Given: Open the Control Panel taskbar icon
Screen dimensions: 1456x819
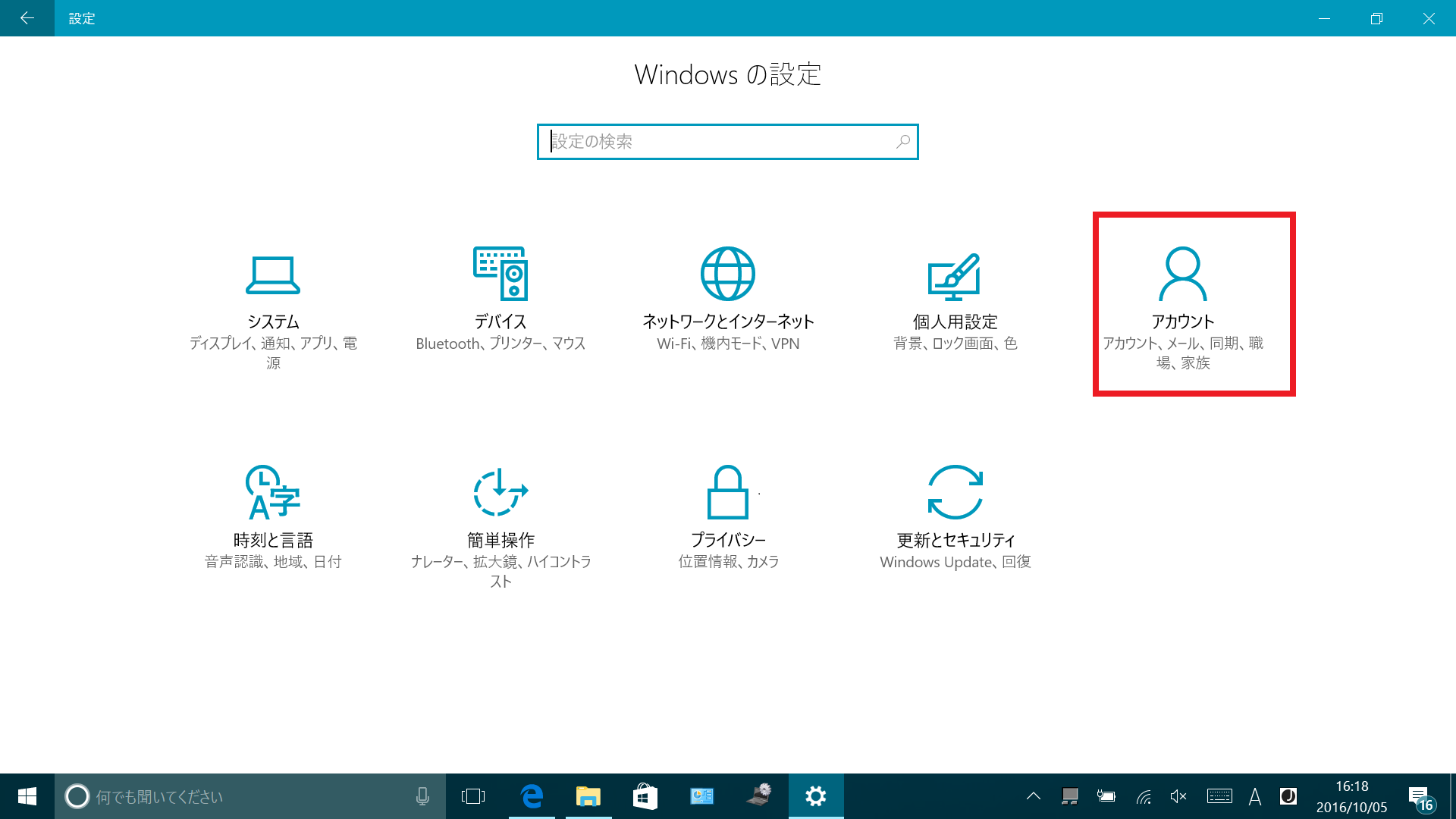Looking at the screenshot, I should [702, 796].
